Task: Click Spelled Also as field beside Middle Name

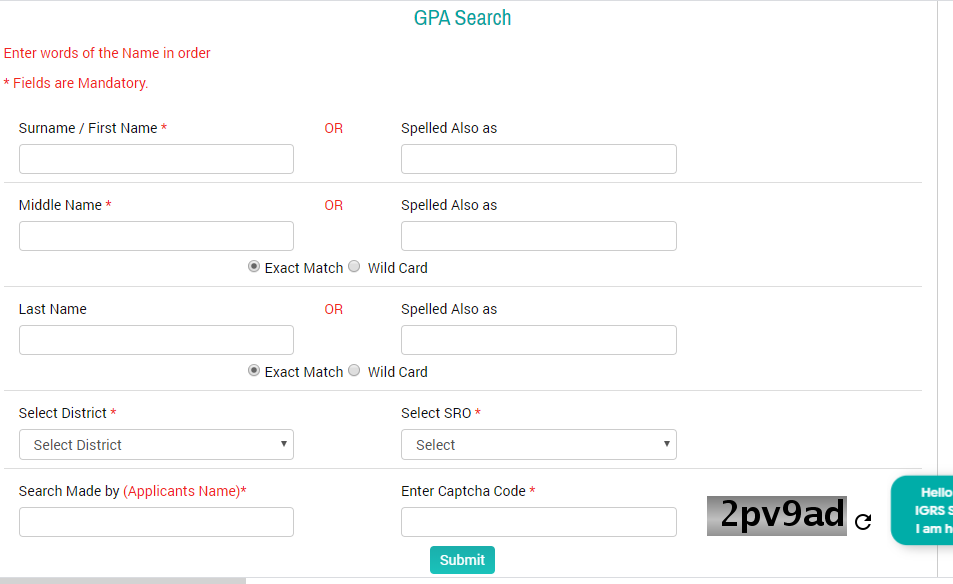Action: [x=539, y=235]
